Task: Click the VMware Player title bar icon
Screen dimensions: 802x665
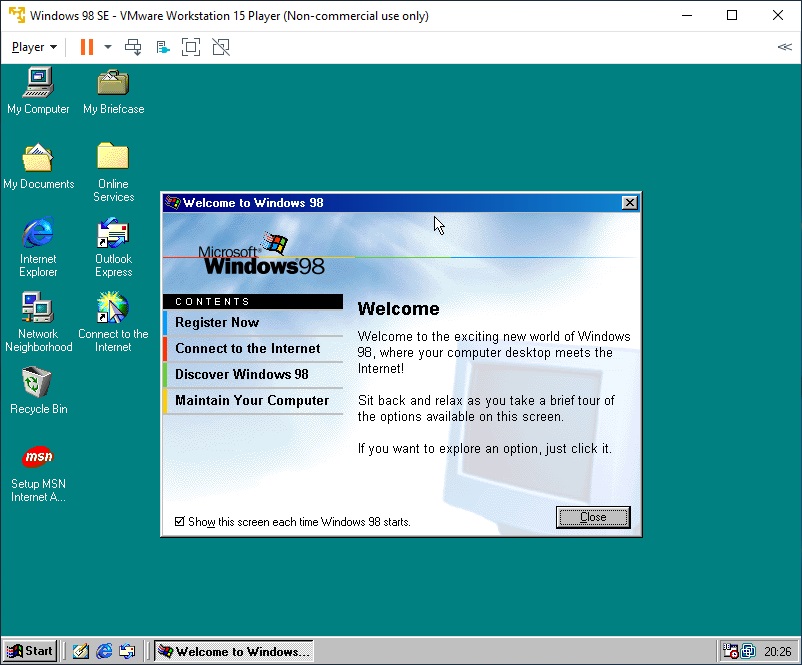Action: (x=16, y=15)
